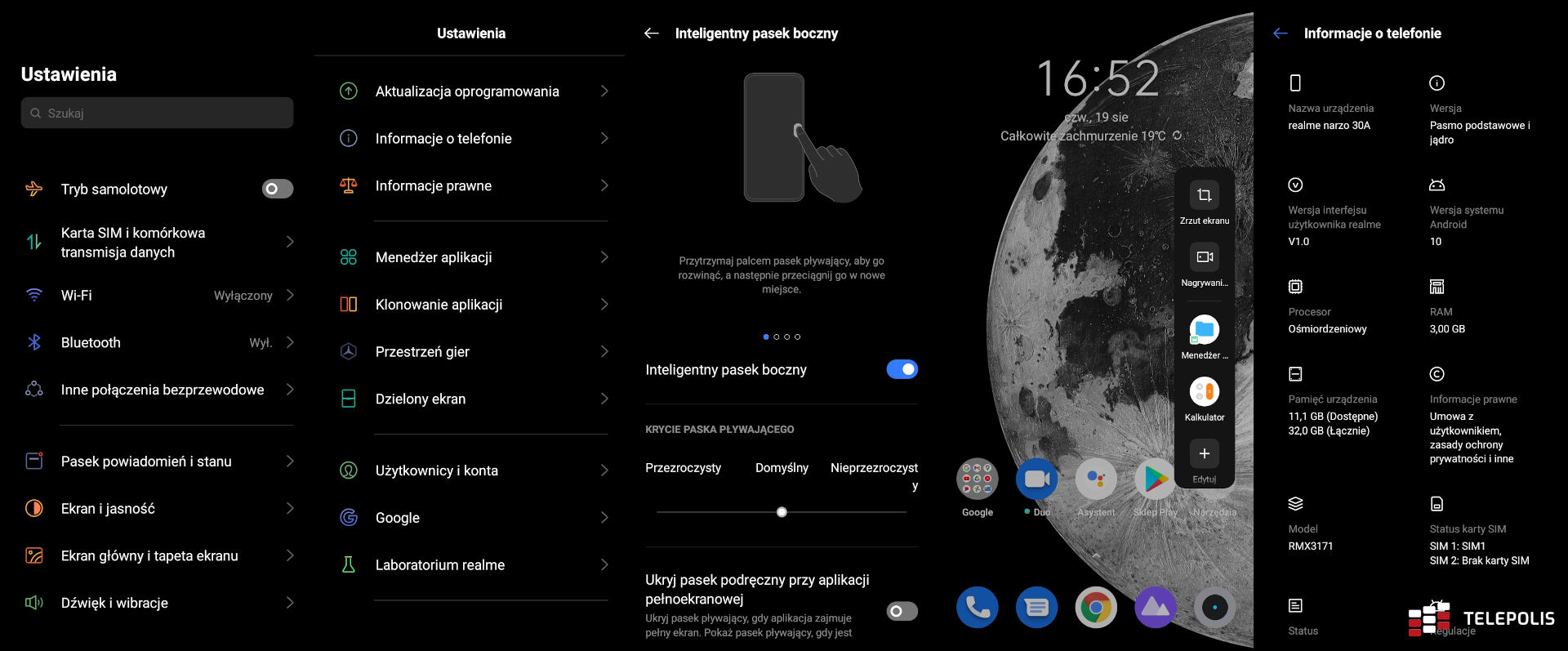
Task: Open the Messages app in dock
Action: point(1036,608)
